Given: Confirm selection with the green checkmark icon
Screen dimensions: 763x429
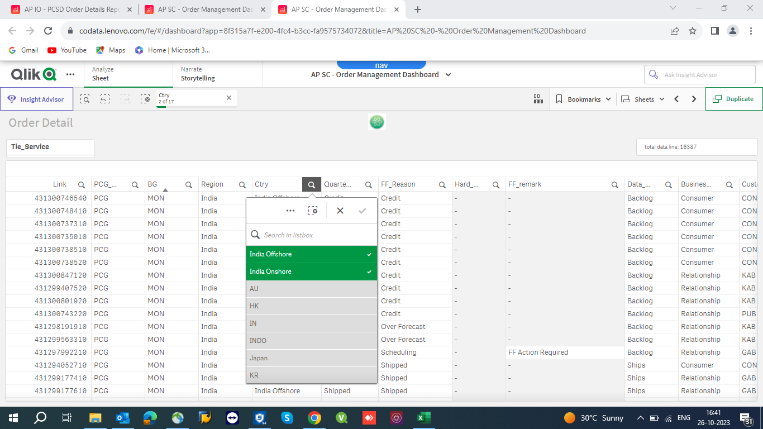Looking at the screenshot, I should coord(362,211).
